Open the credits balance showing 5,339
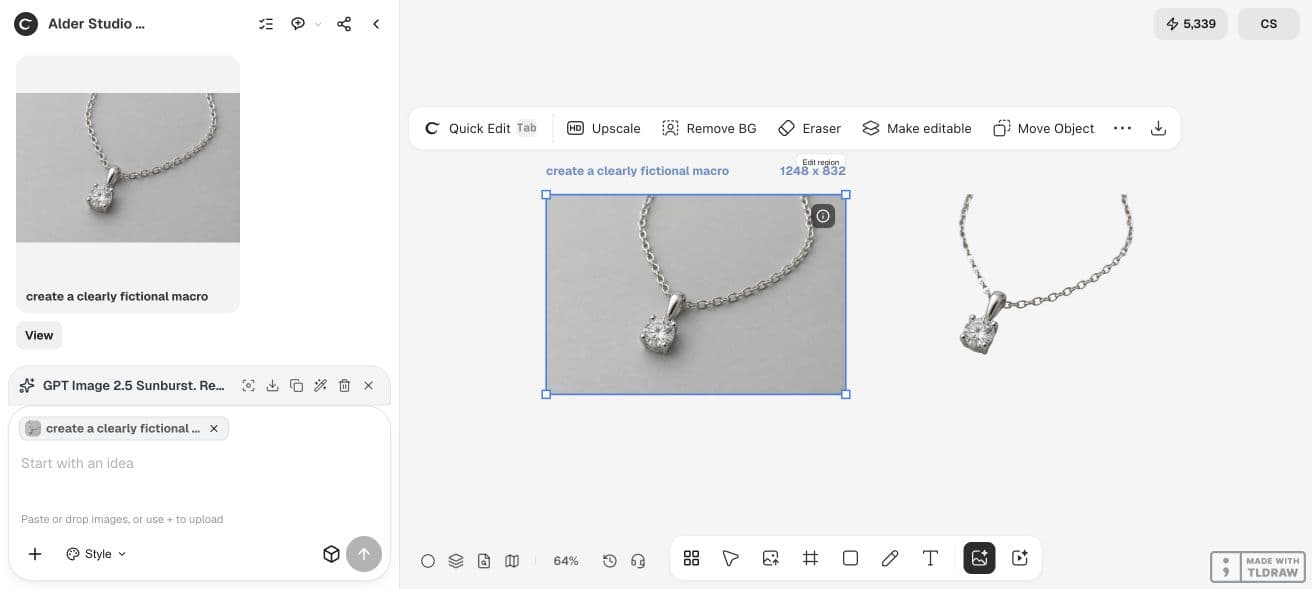Viewport: 1312px width, 589px height. [1190, 24]
